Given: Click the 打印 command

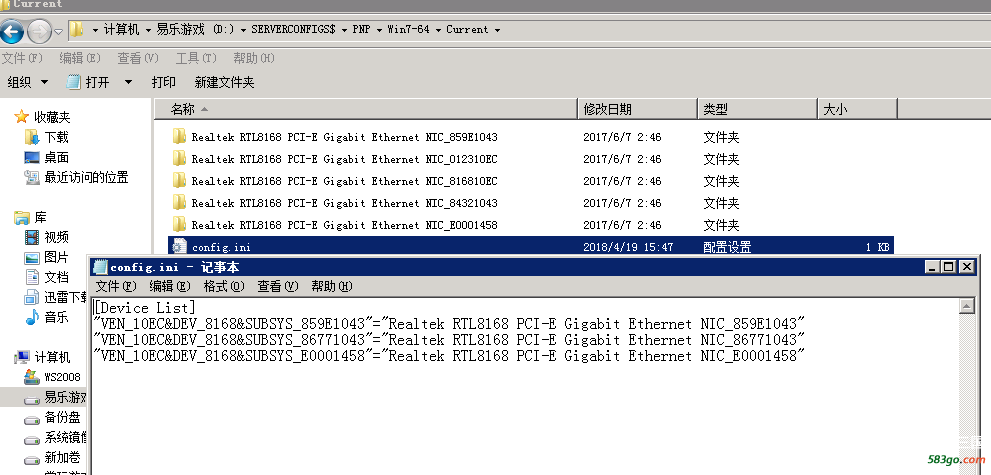Looking at the screenshot, I should tap(164, 82).
